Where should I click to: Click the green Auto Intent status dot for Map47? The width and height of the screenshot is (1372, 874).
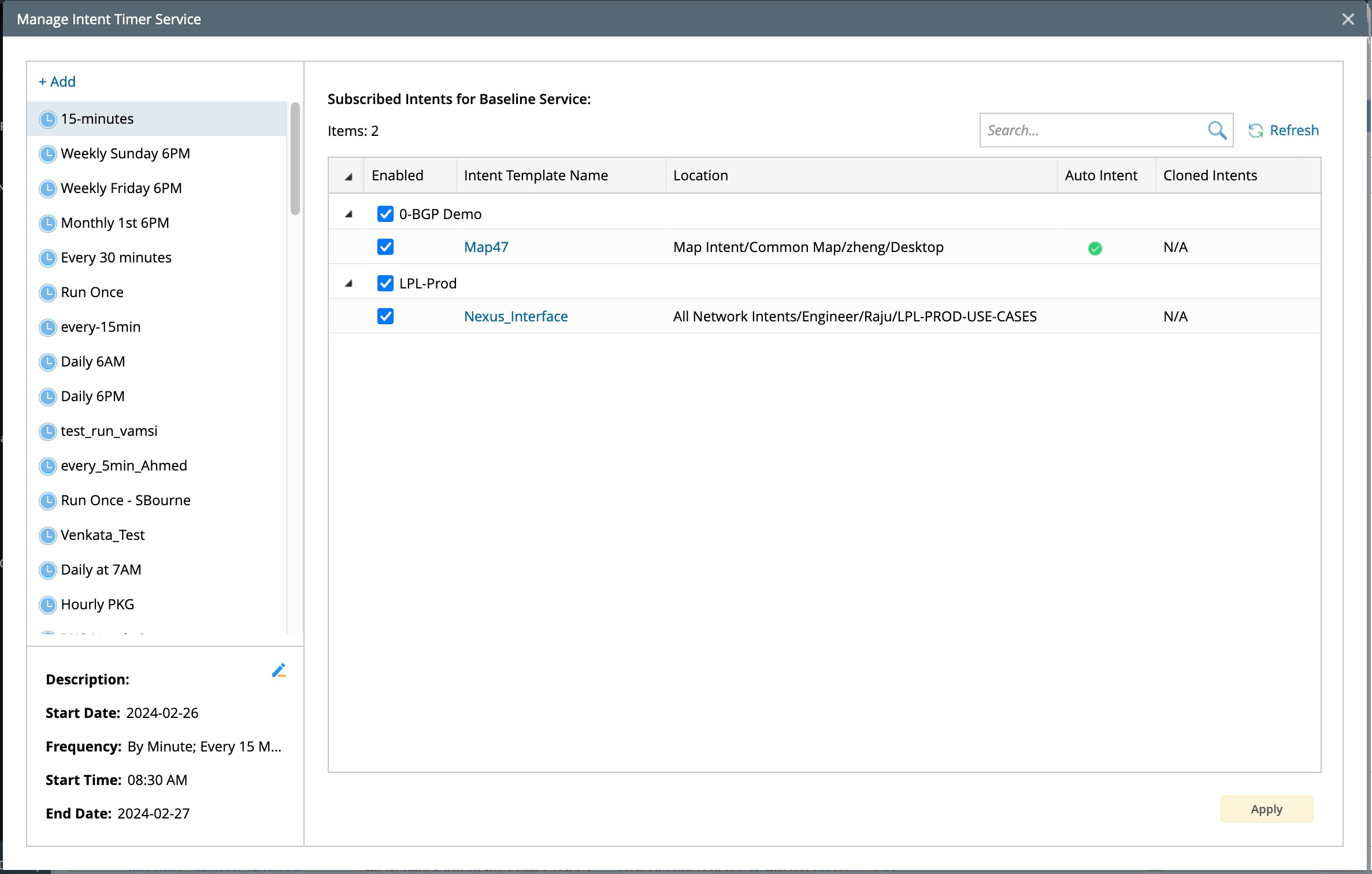click(x=1095, y=248)
